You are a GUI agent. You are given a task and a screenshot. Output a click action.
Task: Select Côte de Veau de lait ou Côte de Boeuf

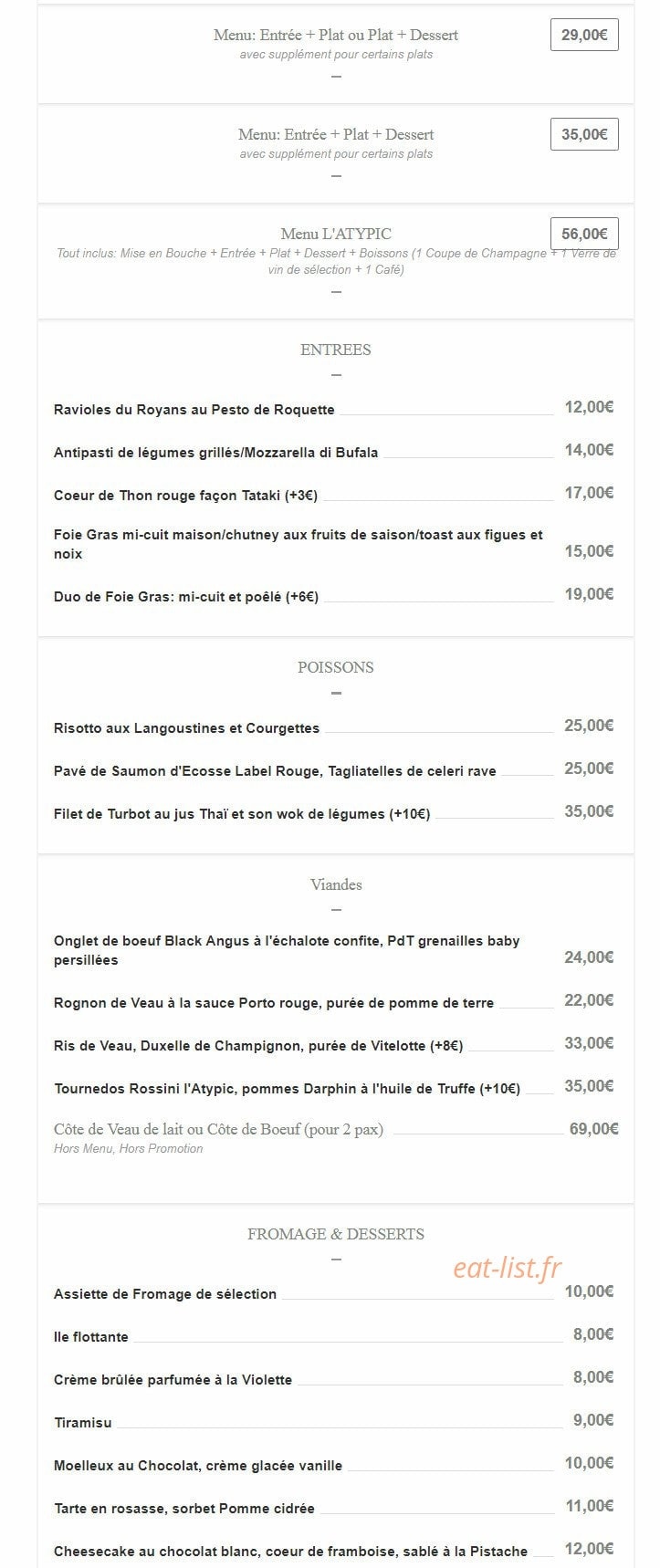click(x=219, y=1130)
